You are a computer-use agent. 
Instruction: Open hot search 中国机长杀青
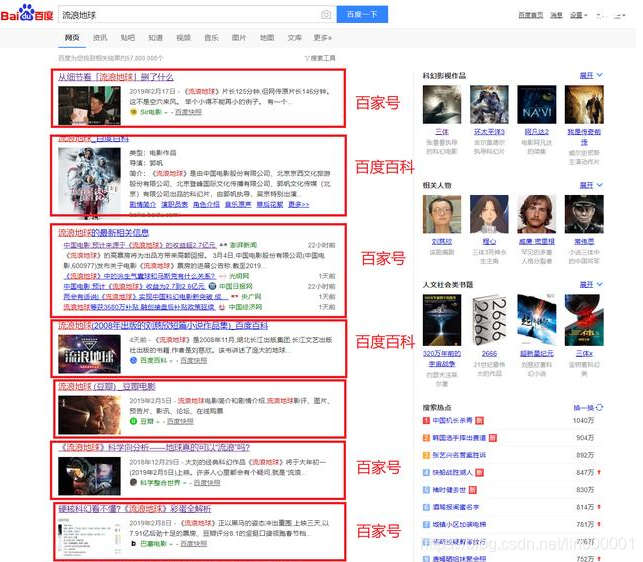click(x=453, y=420)
